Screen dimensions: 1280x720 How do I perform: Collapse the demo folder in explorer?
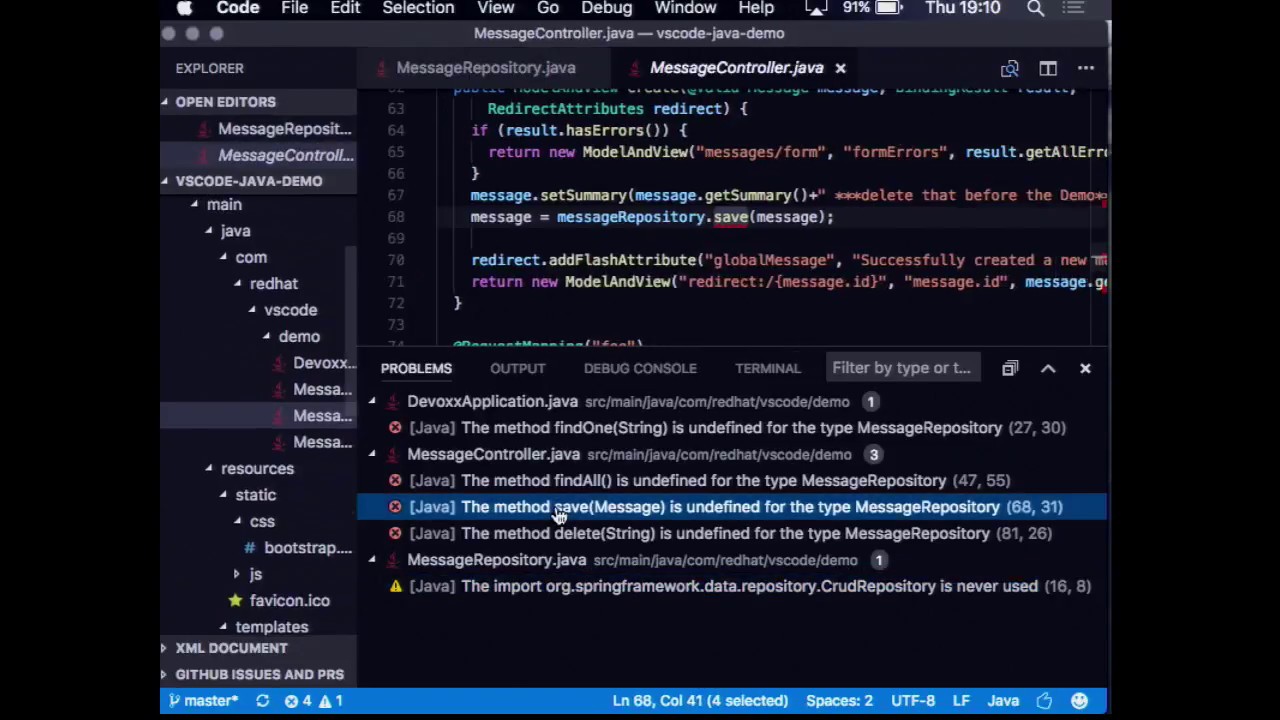[299, 337]
